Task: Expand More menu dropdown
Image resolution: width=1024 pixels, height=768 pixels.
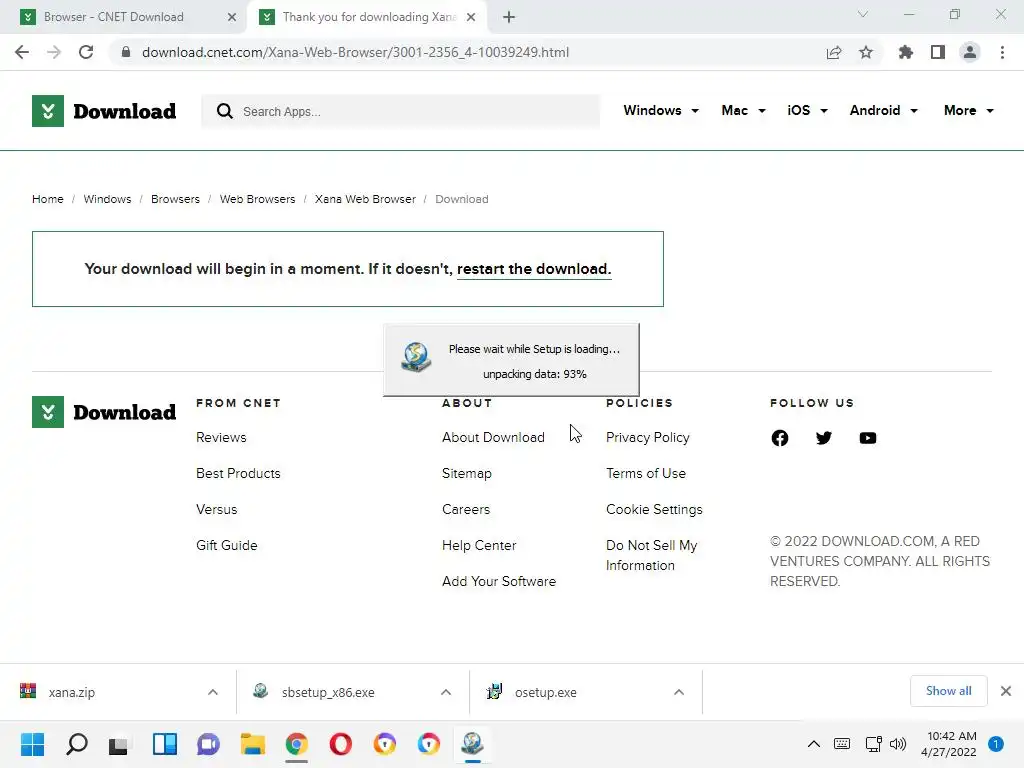Action: (968, 110)
